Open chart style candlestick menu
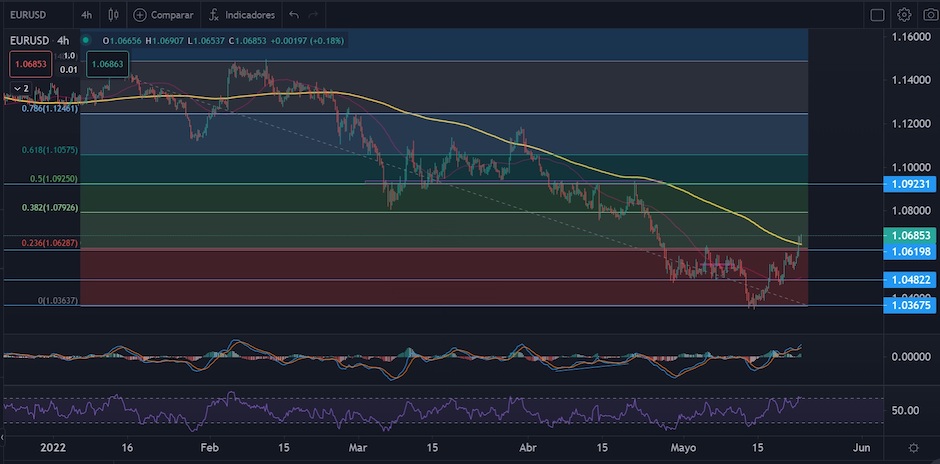Image resolution: width=940 pixels, height=464 pixels. (113, 15)
